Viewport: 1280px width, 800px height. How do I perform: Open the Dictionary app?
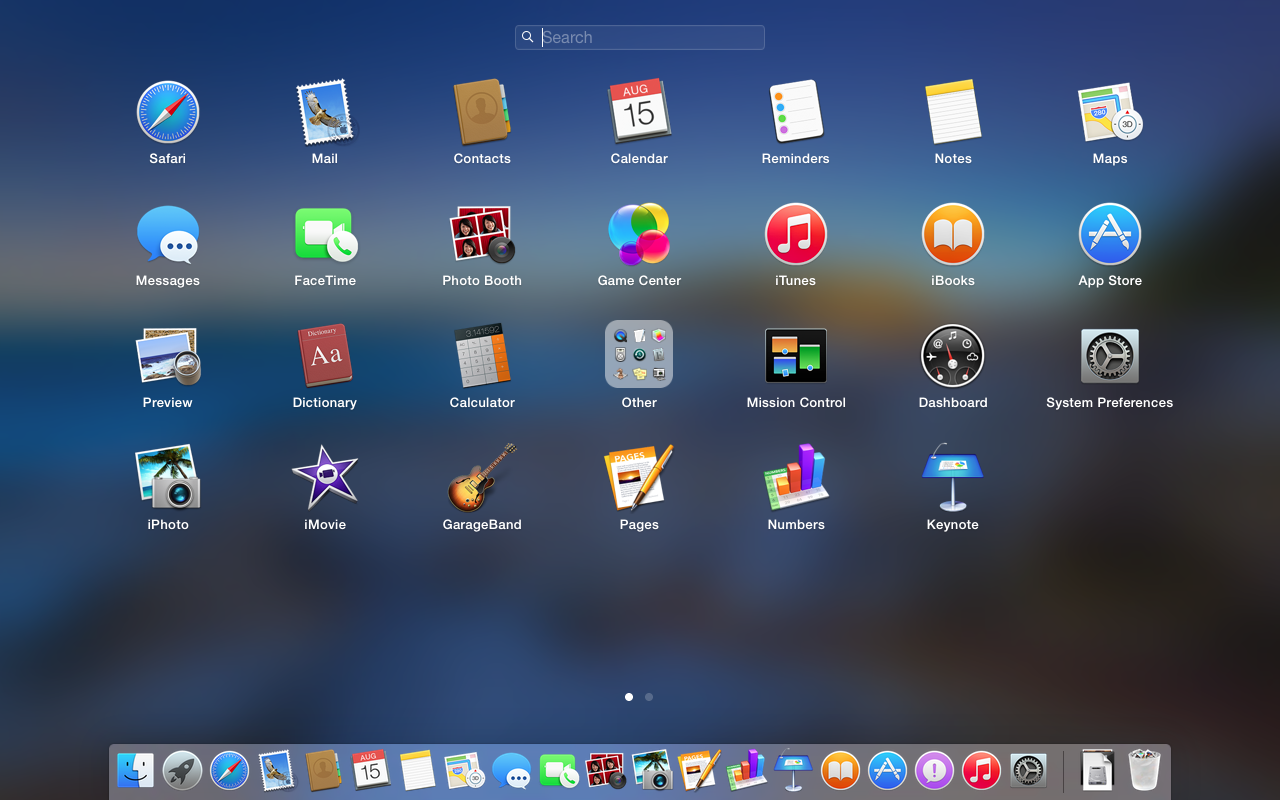[325, 356]
